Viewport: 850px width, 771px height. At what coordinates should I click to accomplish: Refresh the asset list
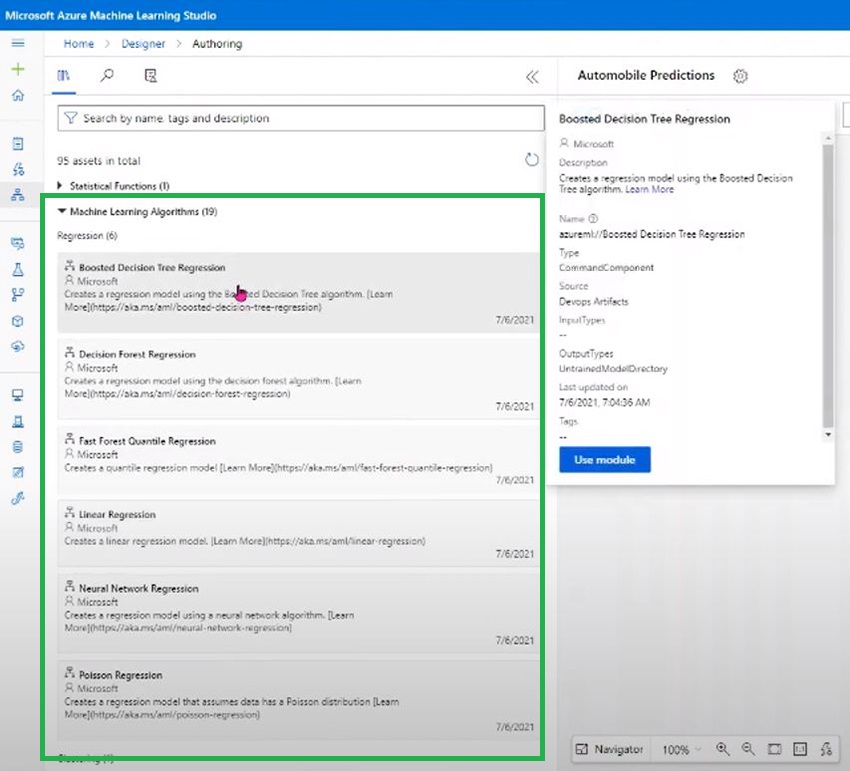(x=532, y=159)
